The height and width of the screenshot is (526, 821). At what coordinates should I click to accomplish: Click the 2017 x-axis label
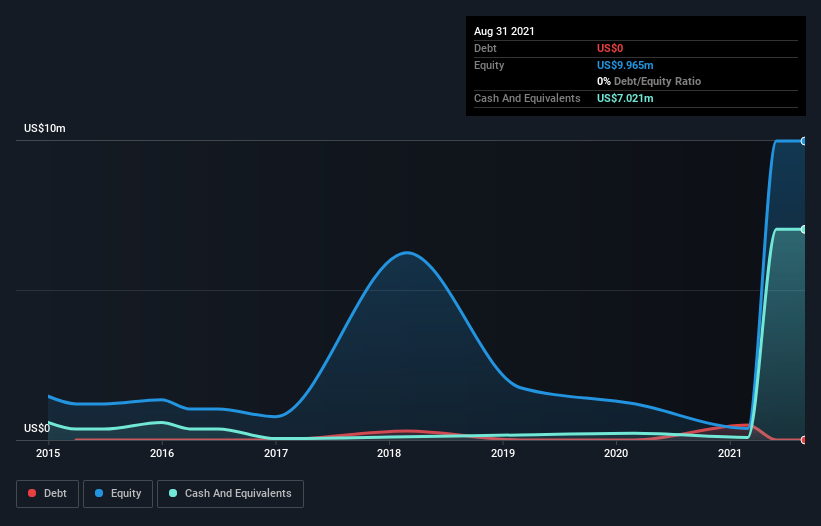[x=275, y=453]
